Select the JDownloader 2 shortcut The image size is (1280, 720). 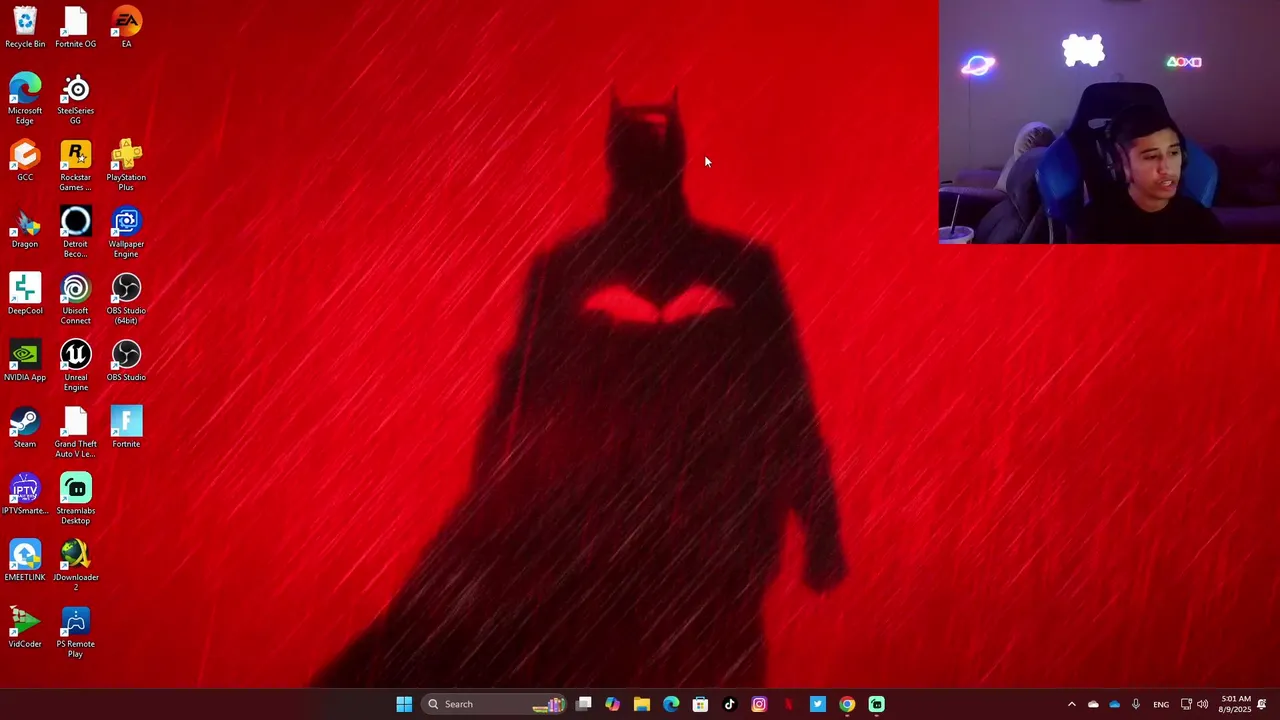pyautogui.click(x=76, y=565)
